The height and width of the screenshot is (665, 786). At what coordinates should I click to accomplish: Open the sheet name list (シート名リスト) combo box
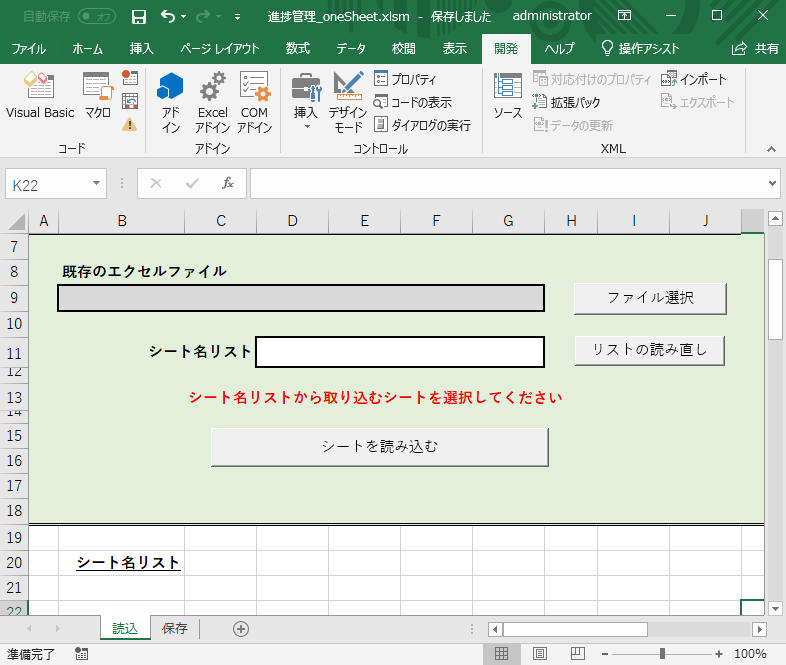click(x=400, y=352)
